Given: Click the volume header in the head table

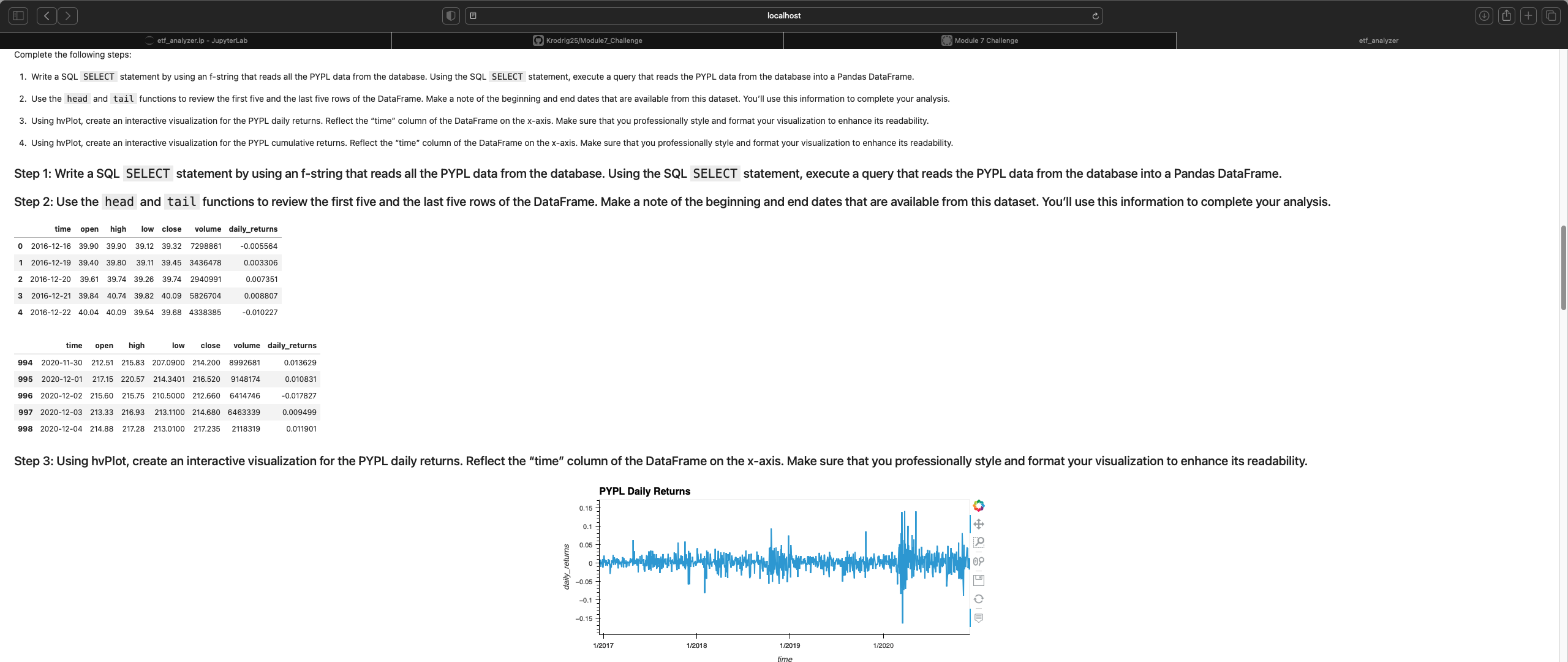Looking at the screenshot, I should (208, 229).
